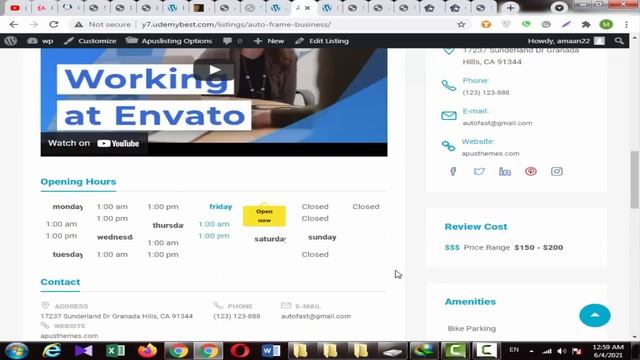Screen dimensions: 640x360
Task: Click New in admin bar
Action: point(269,41)
